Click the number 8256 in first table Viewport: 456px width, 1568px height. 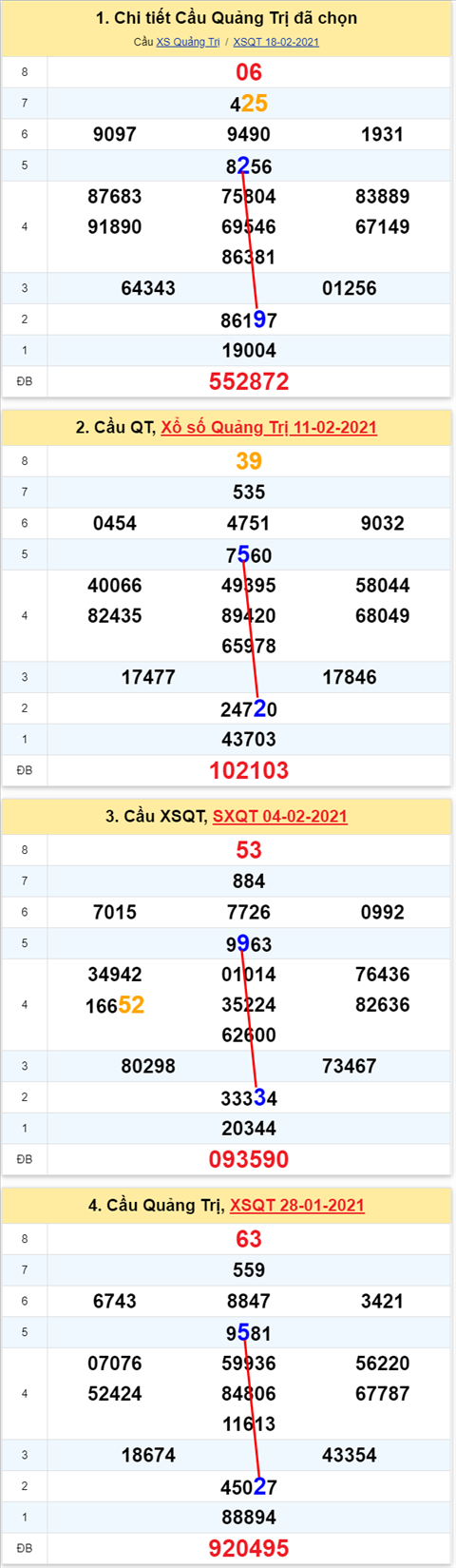coord(249,166)
